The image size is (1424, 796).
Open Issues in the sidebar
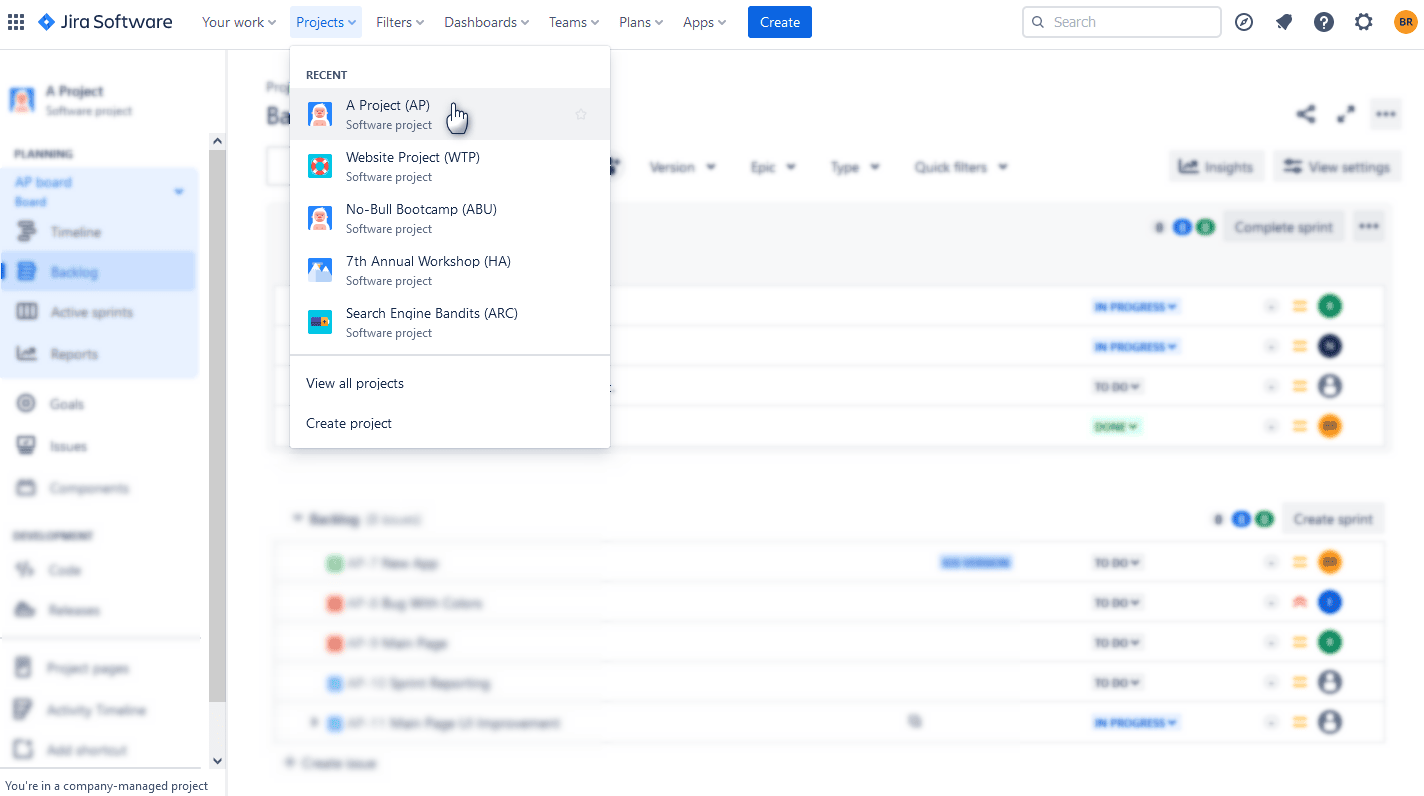tap(100, 446)
